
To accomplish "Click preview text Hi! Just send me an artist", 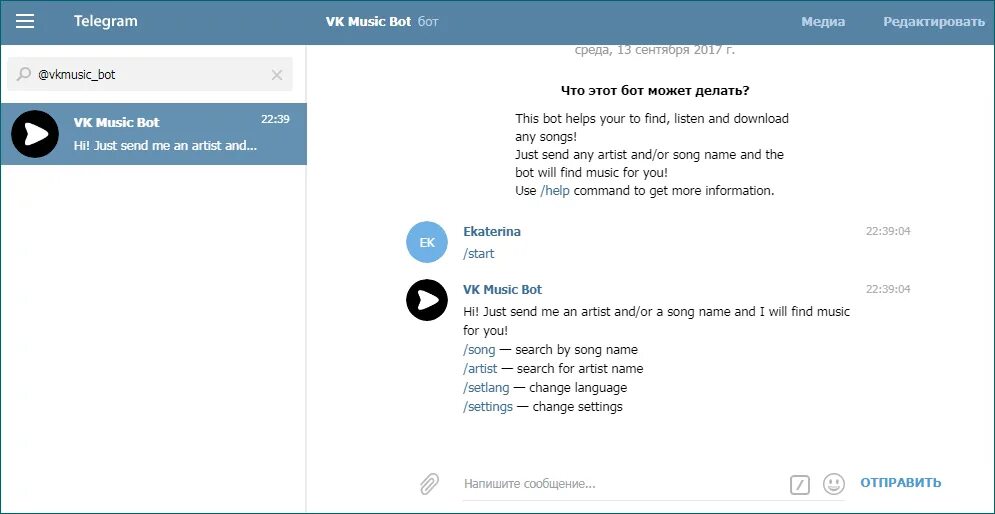I will [x=165, y=145].
